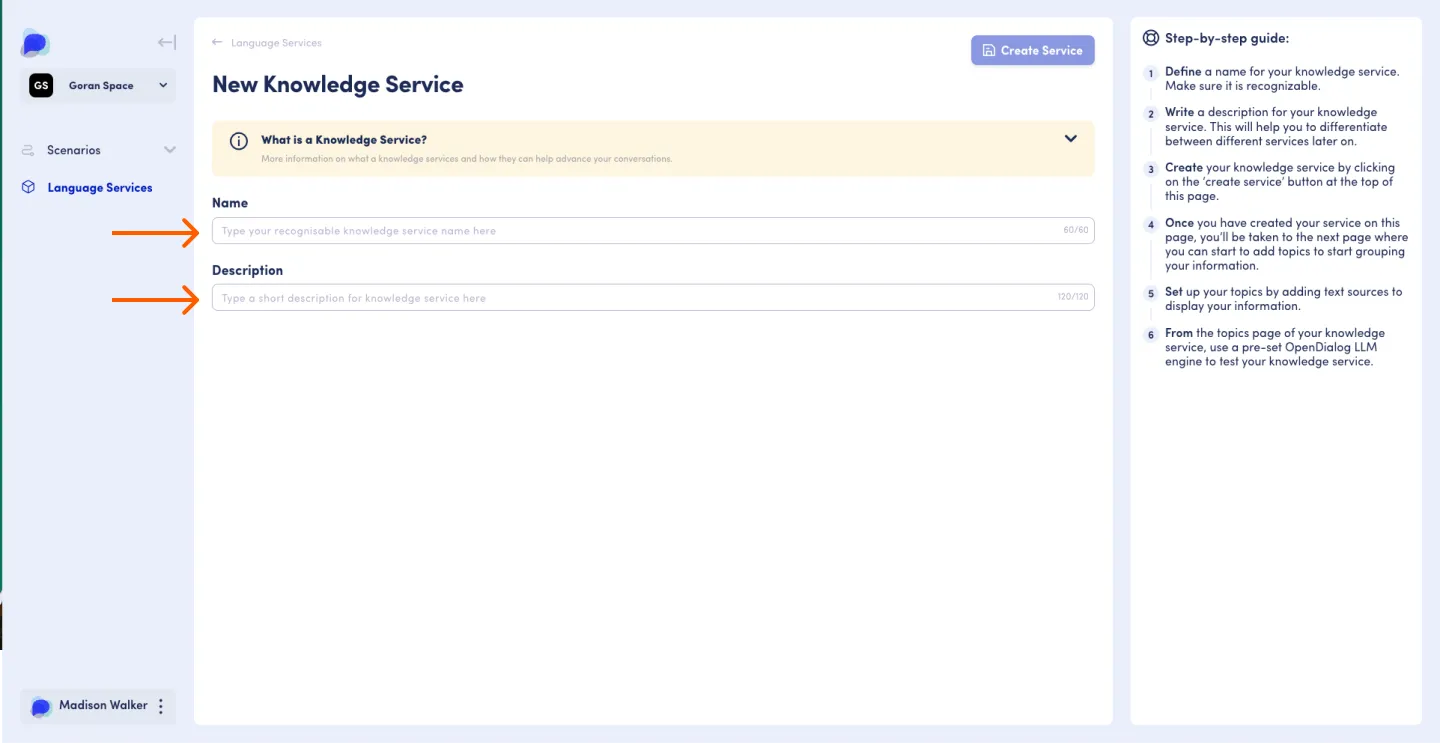Click the Name field label

230,203
